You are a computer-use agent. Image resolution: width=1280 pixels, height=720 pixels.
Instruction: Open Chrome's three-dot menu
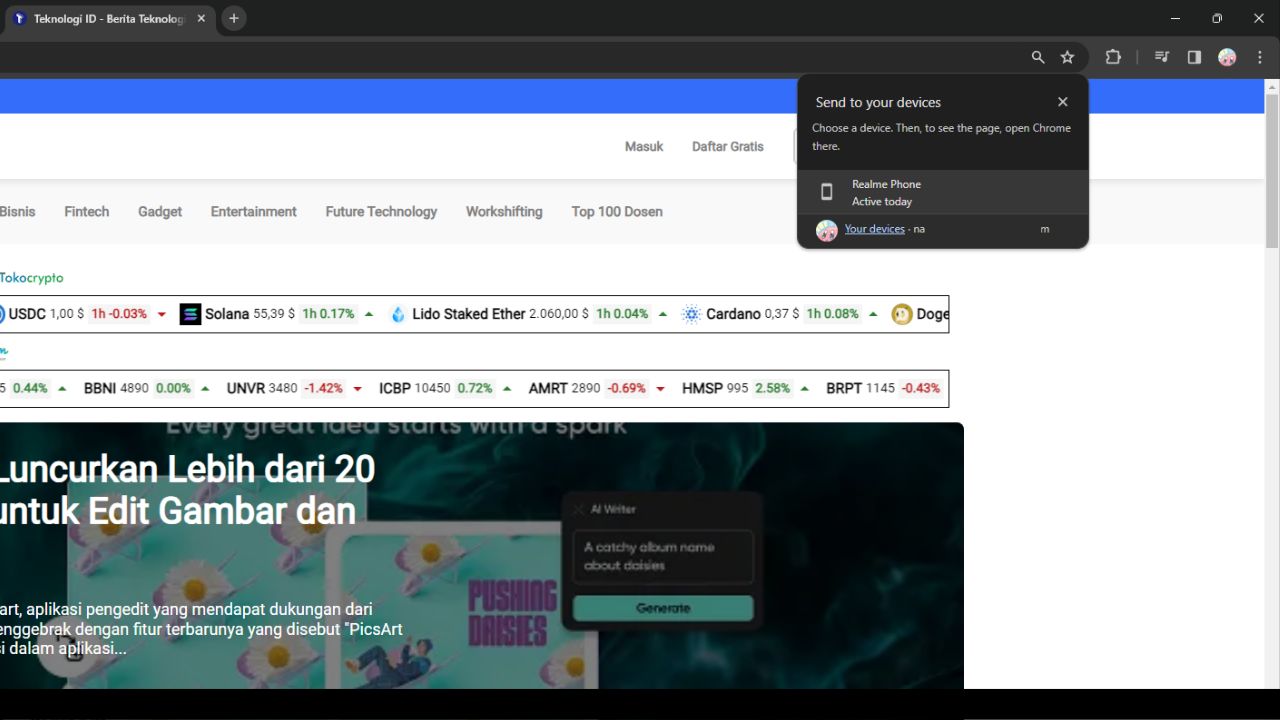point(1260,57)
